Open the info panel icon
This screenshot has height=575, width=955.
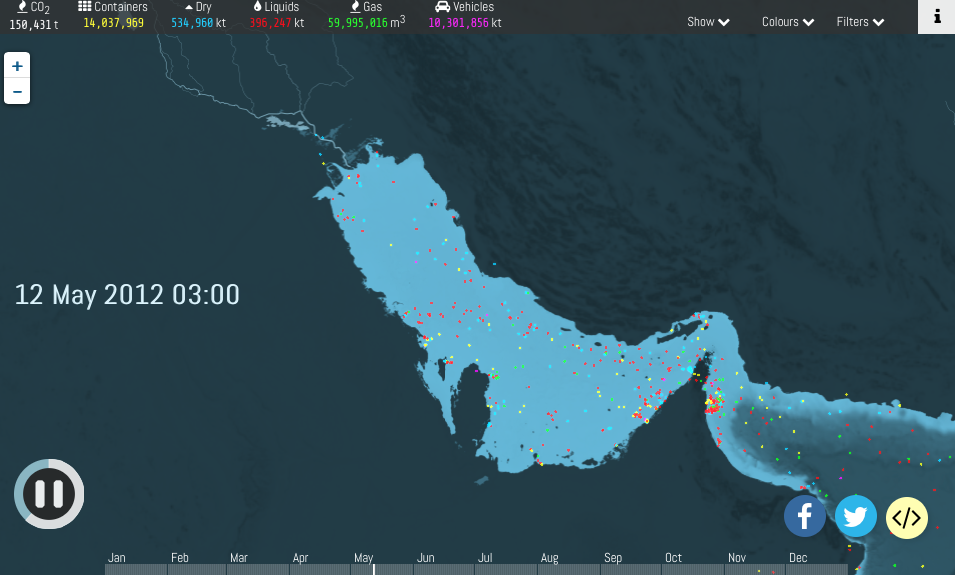point(936,17)
